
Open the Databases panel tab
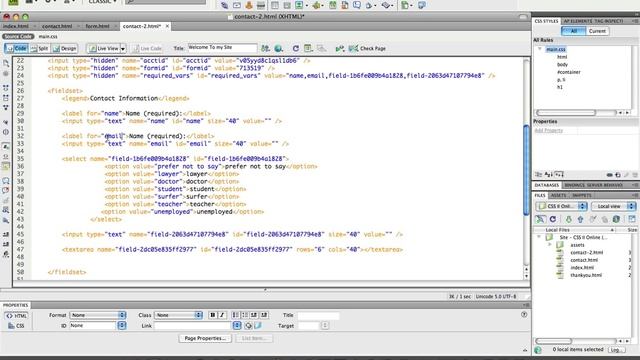[x=547, y=185]
